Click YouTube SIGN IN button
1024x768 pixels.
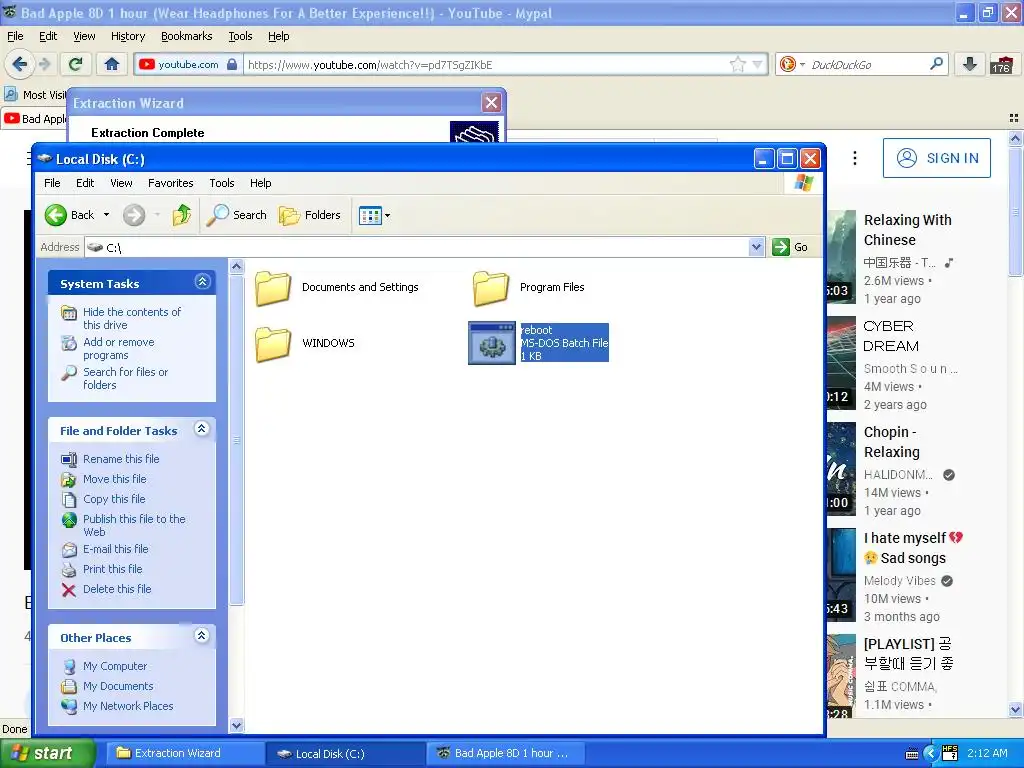tap(936, 158)
